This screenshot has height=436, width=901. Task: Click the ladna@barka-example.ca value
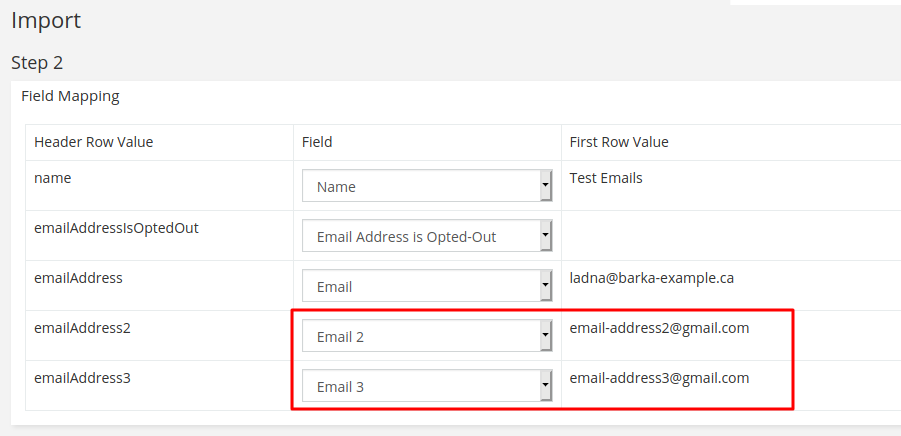pos(651,278)
